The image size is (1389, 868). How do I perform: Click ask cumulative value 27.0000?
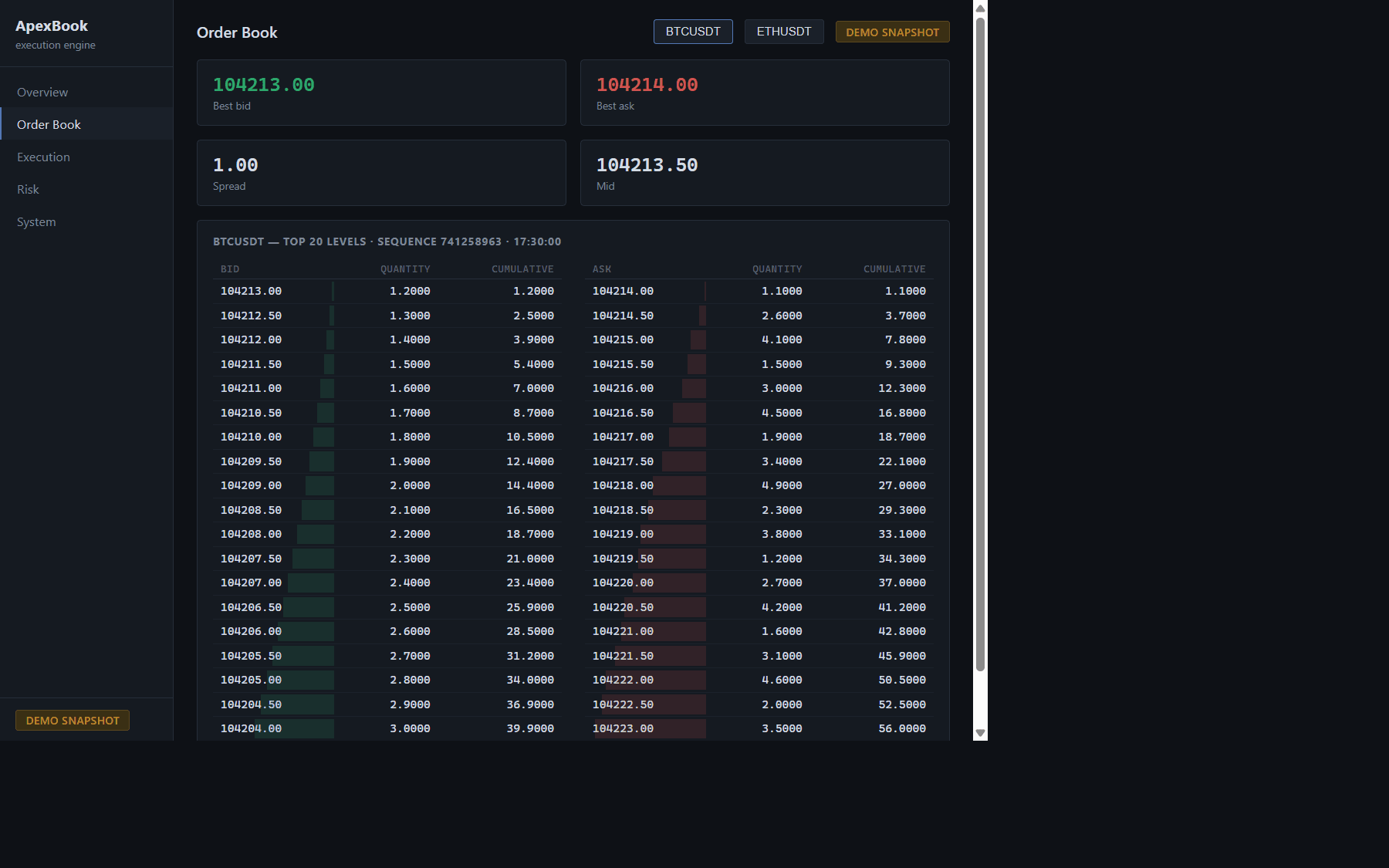(x=902, y=485)
